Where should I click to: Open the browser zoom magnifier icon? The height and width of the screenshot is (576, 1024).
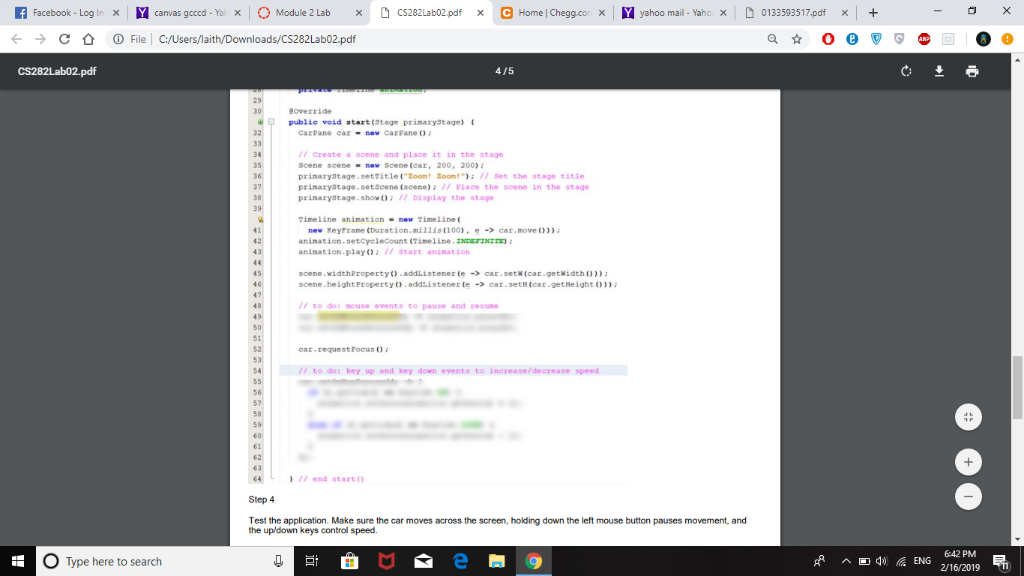[773, 39]
